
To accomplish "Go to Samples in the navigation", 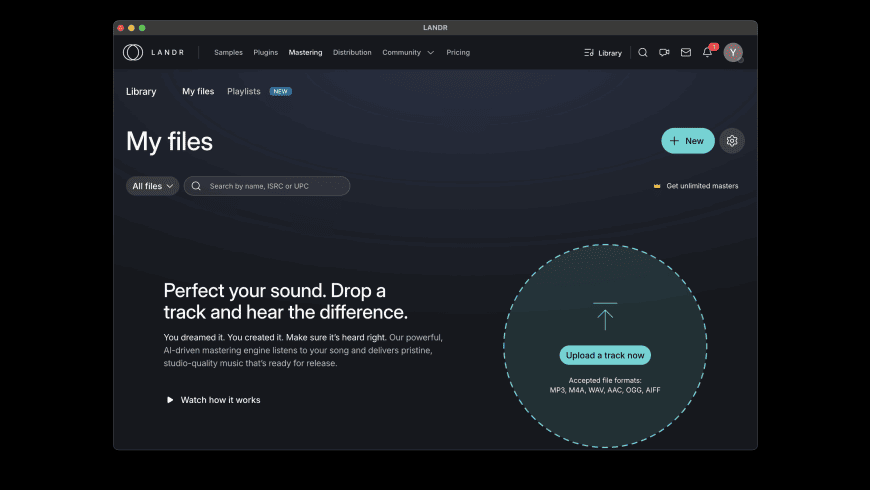I will [228, 52].
